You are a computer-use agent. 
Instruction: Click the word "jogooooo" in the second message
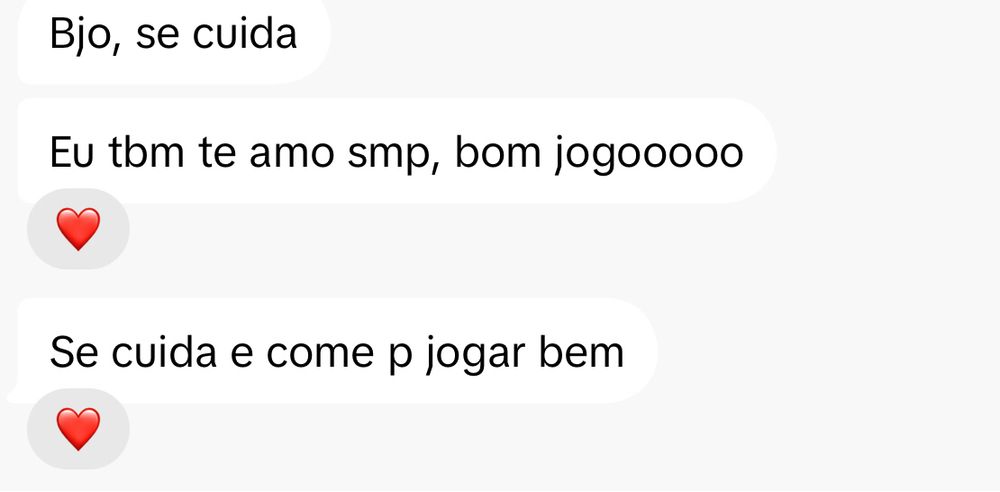point(649,154)
